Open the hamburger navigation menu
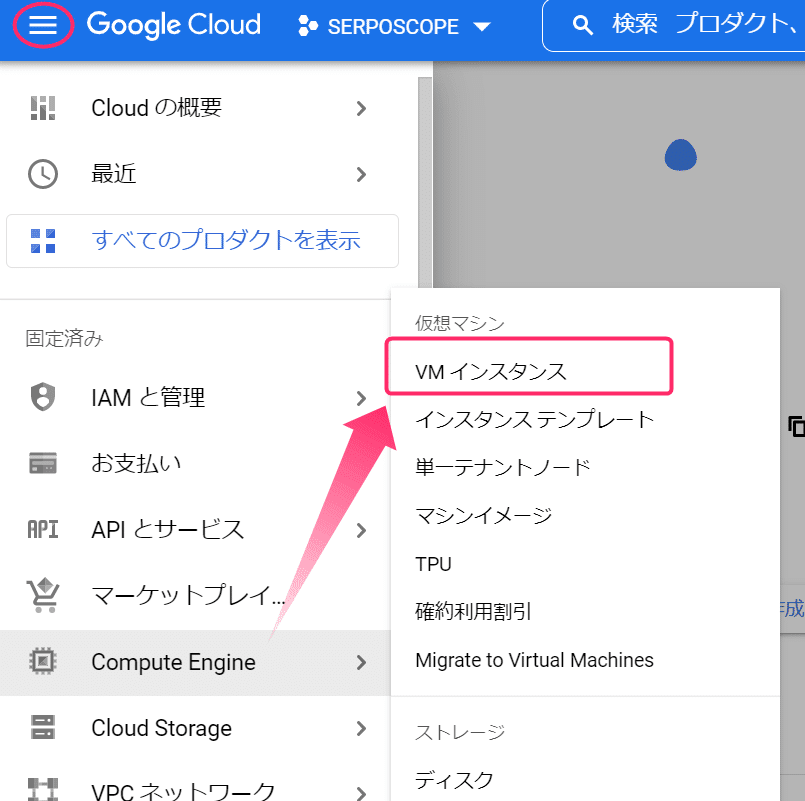Image resolution: width=805 pixels, height=801 pixels. coord(43,24)
